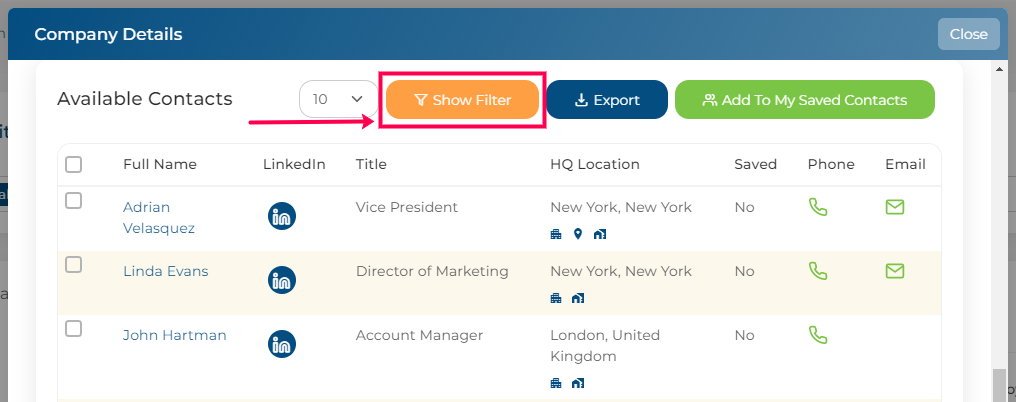Reveal Adrian Velasquez's email envelope icon
This screenshot has width=1016, height=402.
tap(895, 207)
